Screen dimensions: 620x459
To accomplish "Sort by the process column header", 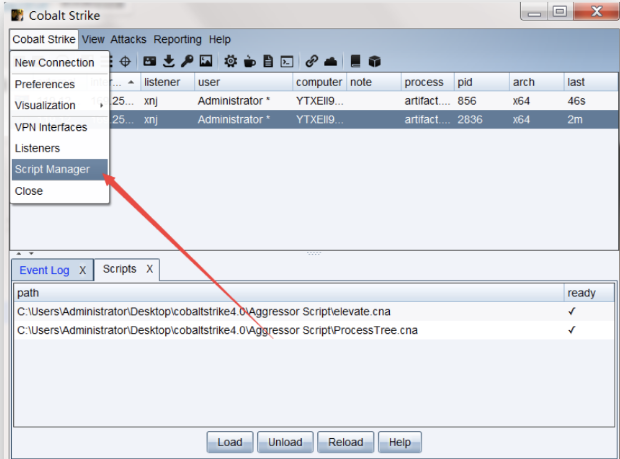I will click(427, 82).
